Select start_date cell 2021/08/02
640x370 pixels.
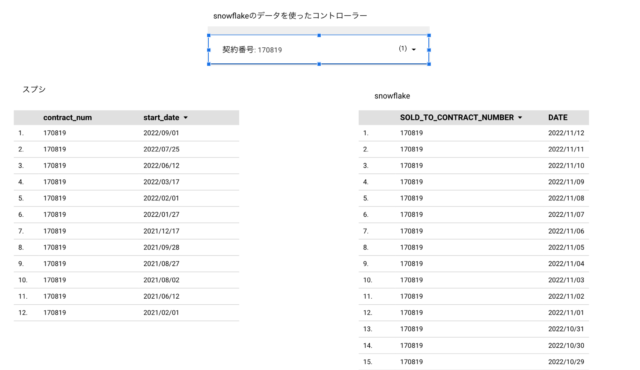tap(161, 280)
